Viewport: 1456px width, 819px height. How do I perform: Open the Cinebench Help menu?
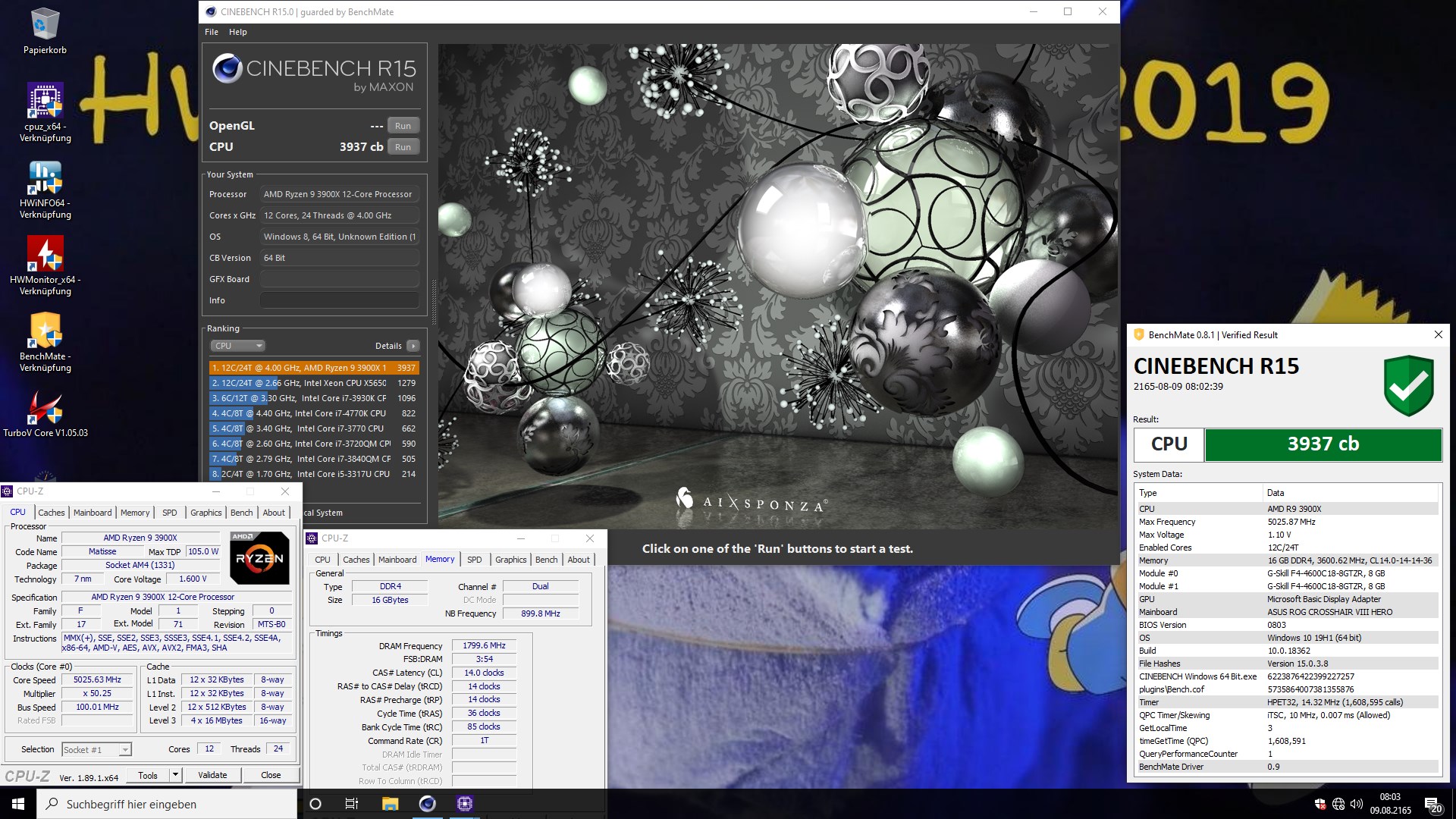point(238,32)
